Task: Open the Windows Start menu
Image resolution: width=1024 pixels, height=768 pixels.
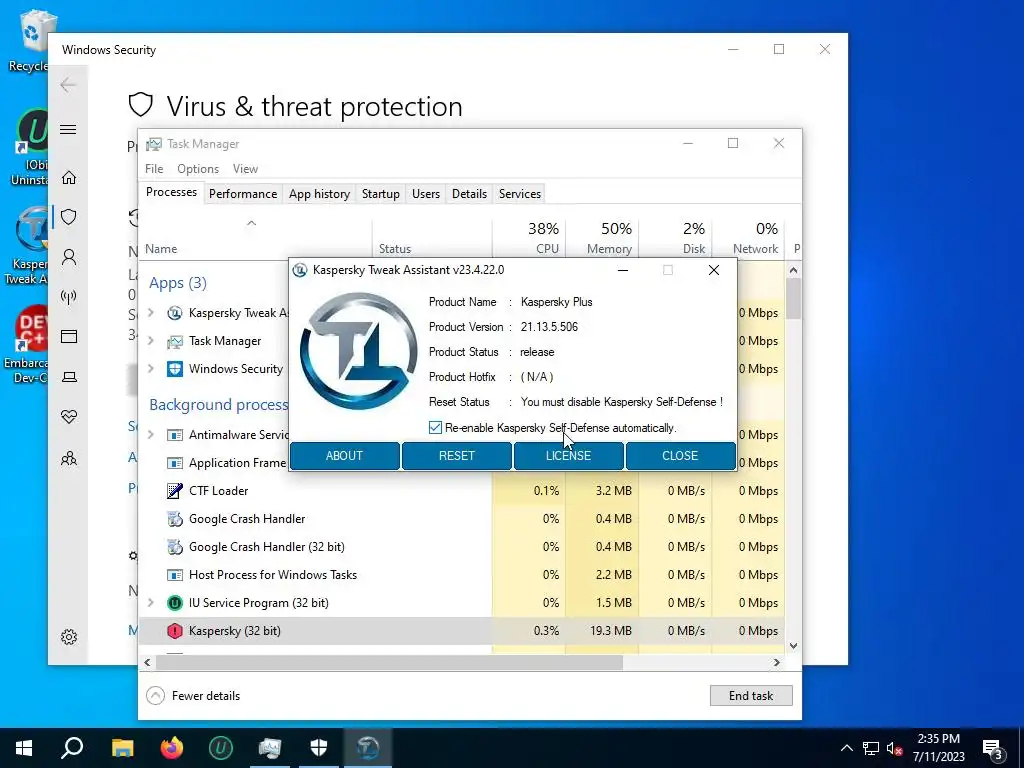Action: (24, 748)
